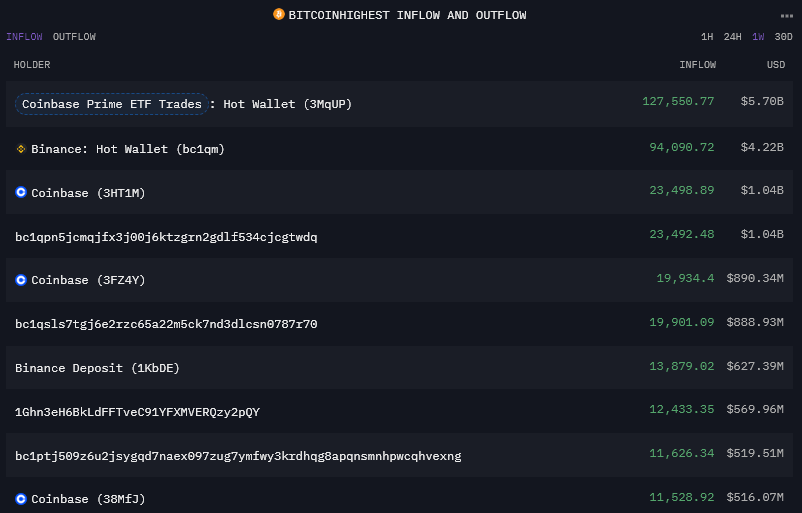Viewport: 802px width, 513px height.
Task: Select the 24H time range
Action: pos(732,37)
